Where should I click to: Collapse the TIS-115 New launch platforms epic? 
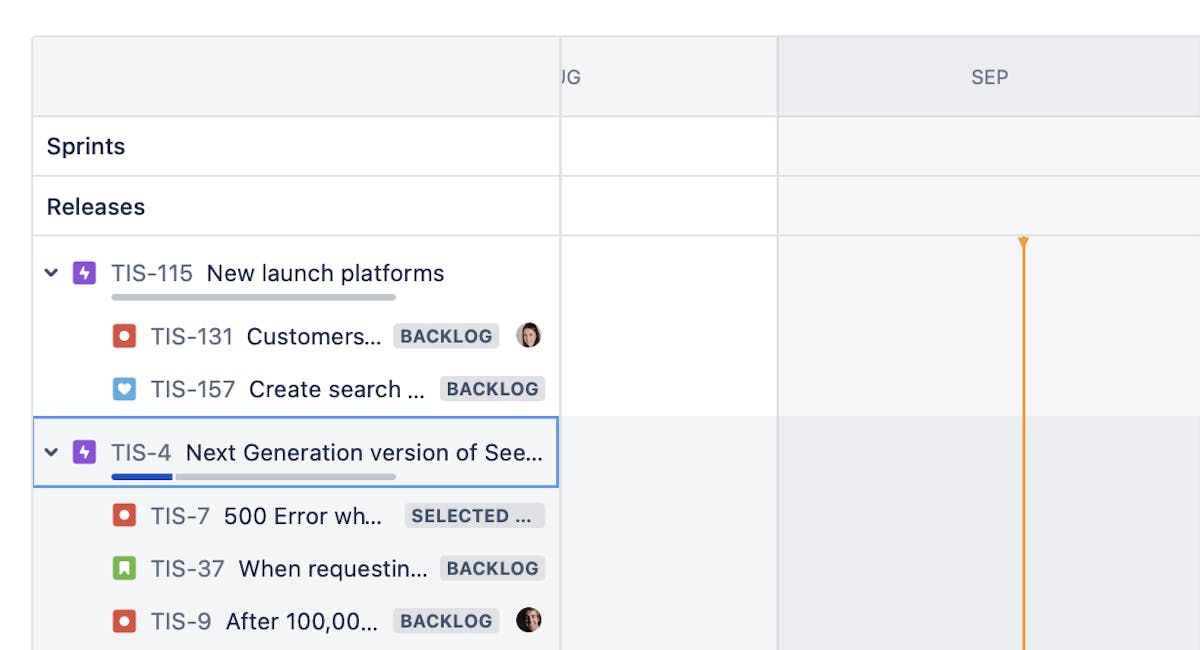tap(52, 273)
